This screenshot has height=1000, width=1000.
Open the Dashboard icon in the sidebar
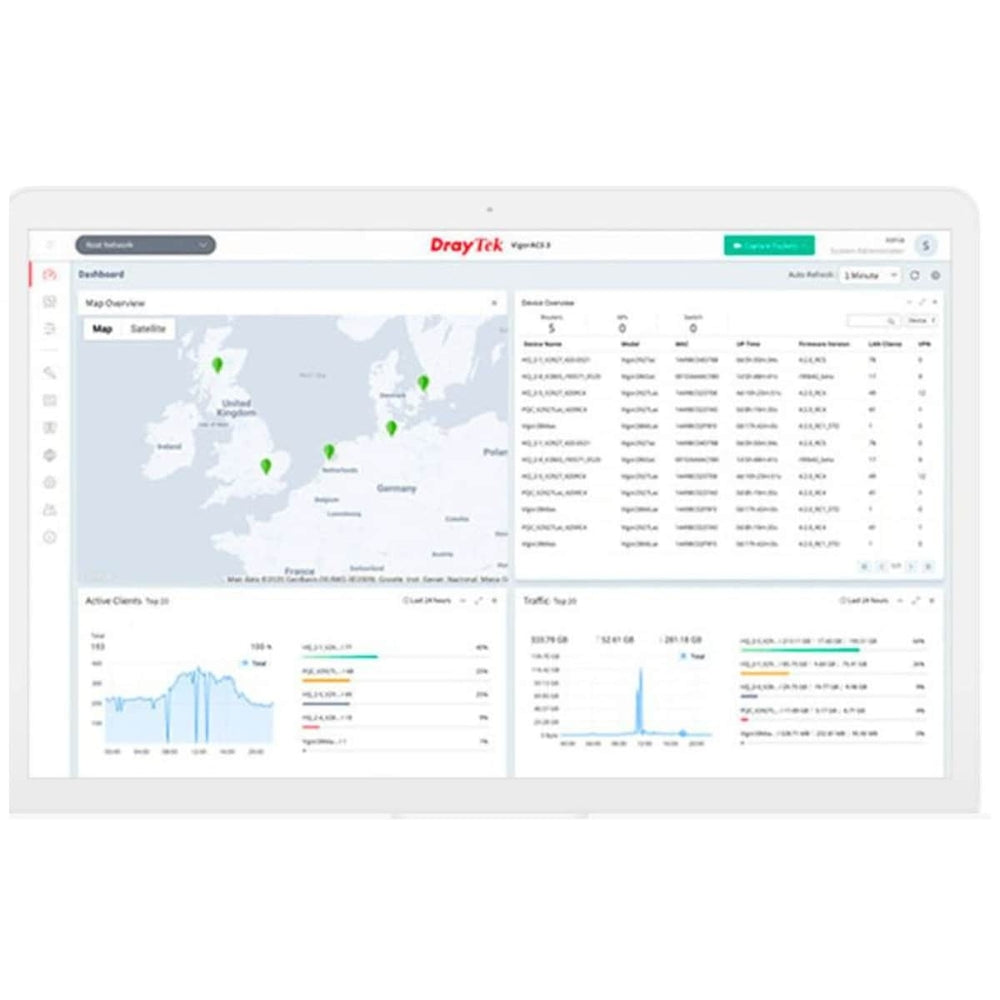[x=49, y=274]
